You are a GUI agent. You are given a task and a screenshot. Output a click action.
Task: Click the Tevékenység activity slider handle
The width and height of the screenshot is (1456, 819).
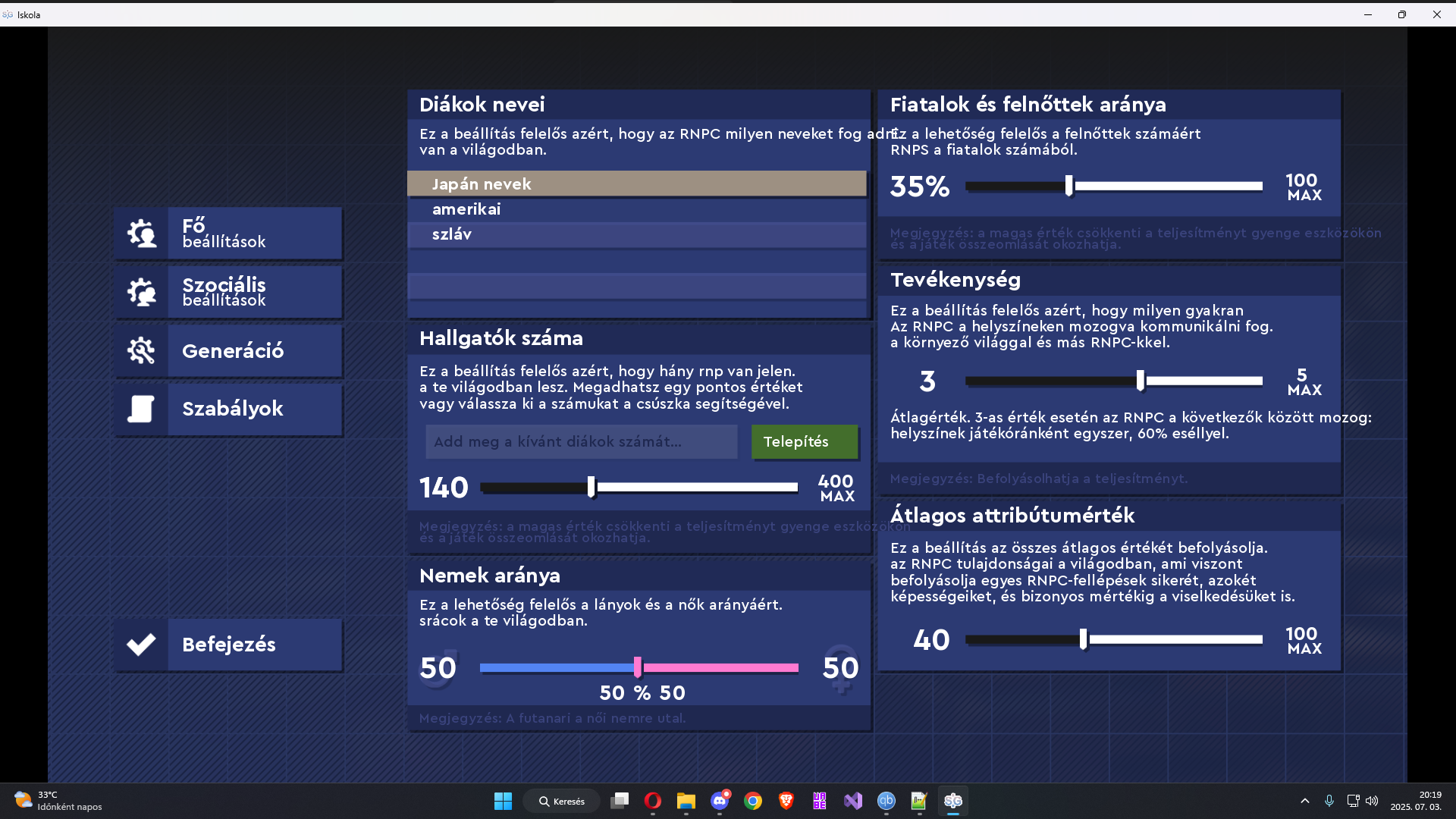click(x=1141, y=381)
